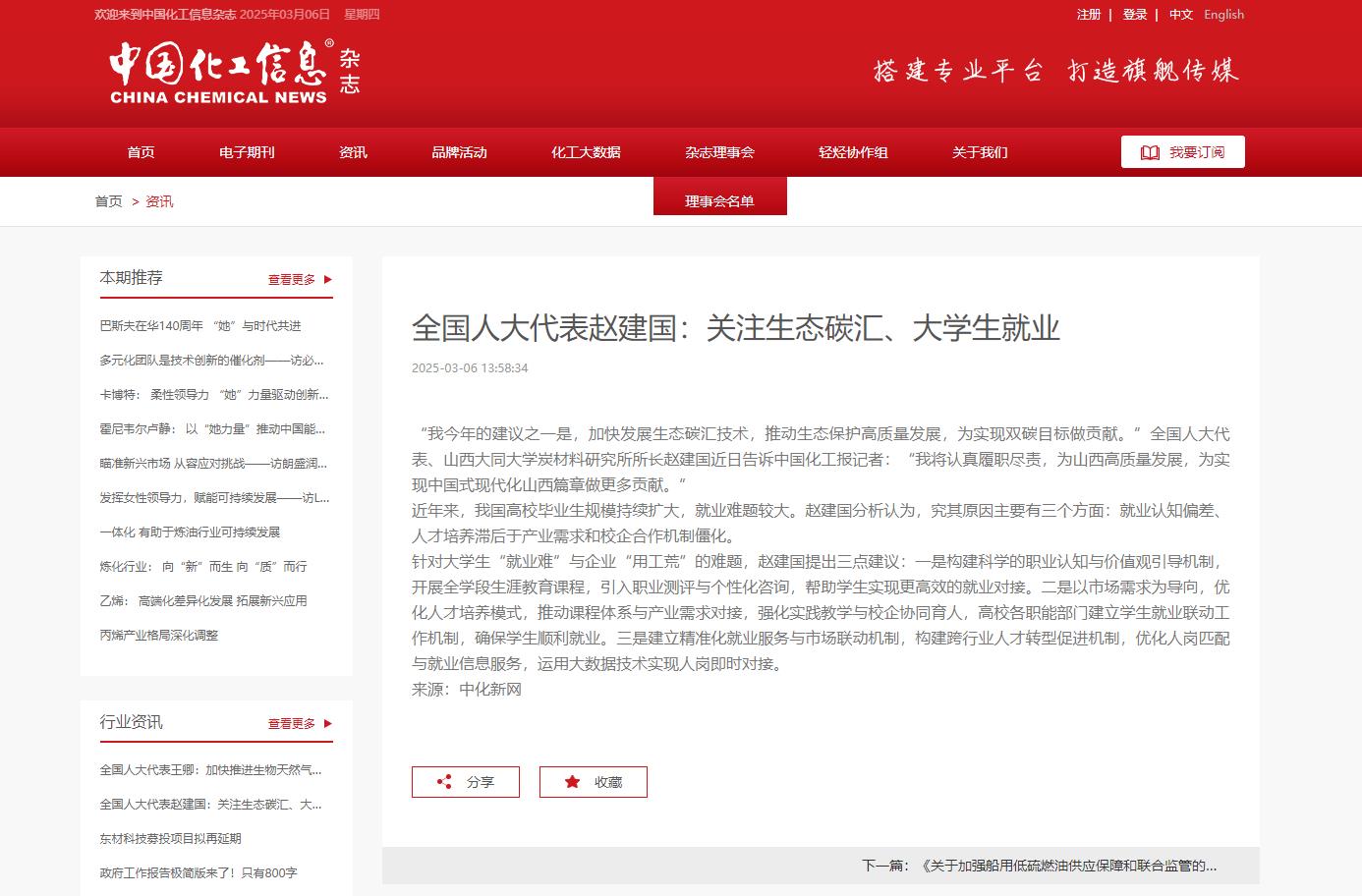Click red arrow beside 本期推荐 查看更多

(328, 279)
